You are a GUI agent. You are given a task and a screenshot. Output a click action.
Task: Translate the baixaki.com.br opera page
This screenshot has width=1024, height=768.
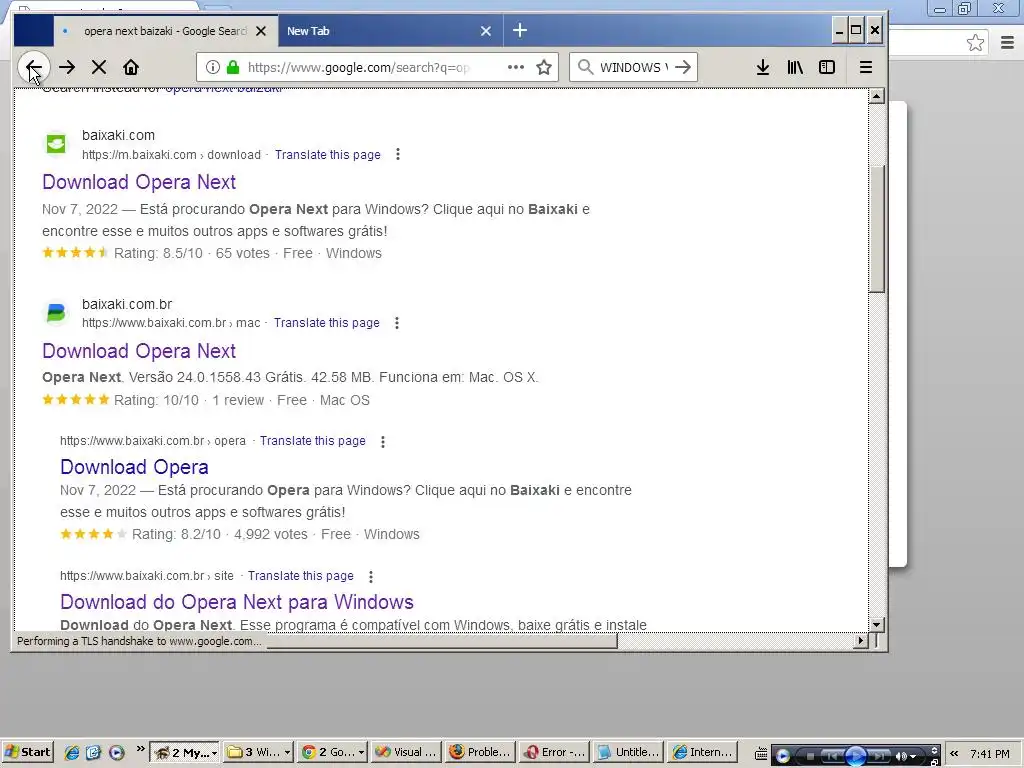click(x=313, y=441)
